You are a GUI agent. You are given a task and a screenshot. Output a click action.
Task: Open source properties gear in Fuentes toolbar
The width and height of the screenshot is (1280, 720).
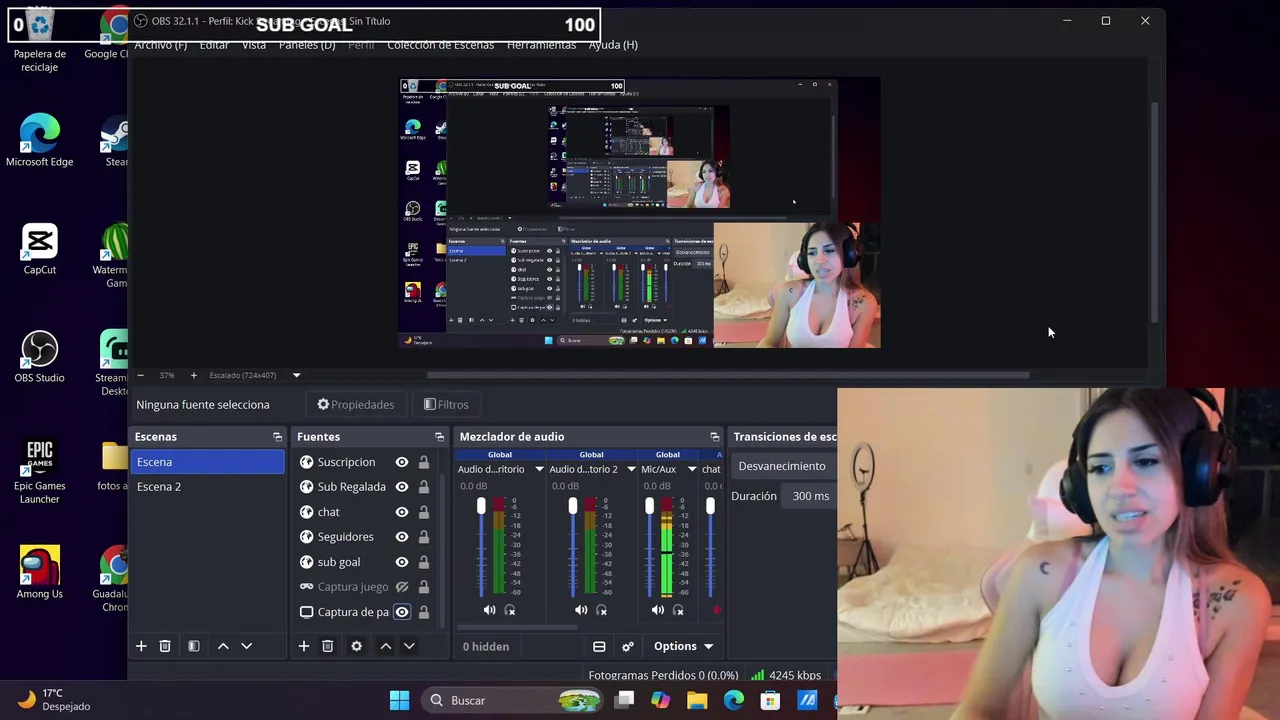point(356,646)
